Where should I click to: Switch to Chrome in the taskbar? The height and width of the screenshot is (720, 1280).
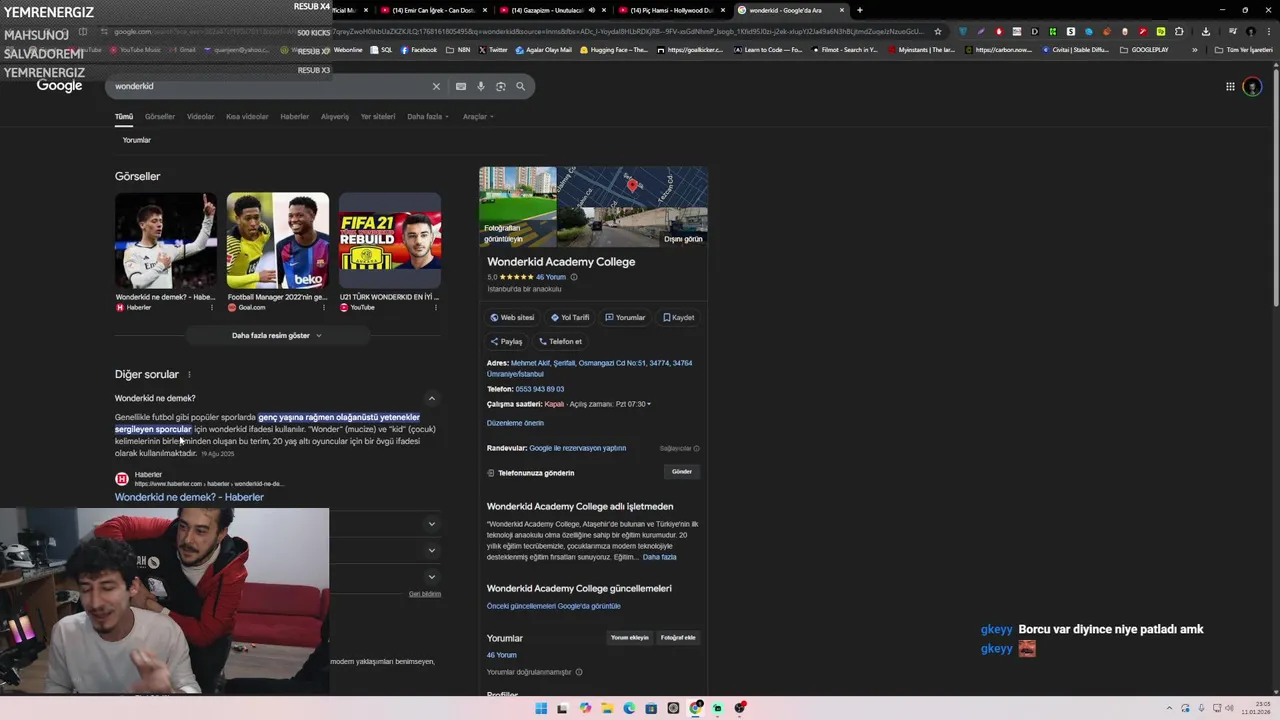(x=695, y=708)
